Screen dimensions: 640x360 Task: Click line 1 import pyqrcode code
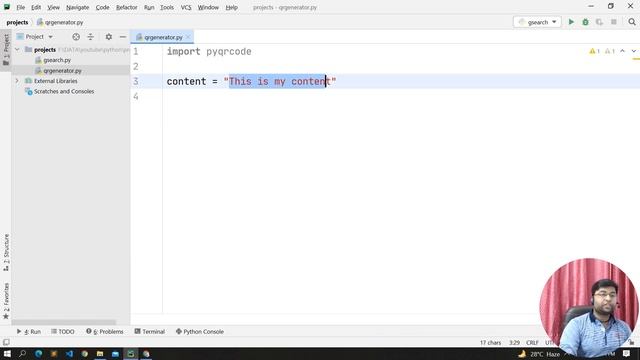[x=209, y=51]
